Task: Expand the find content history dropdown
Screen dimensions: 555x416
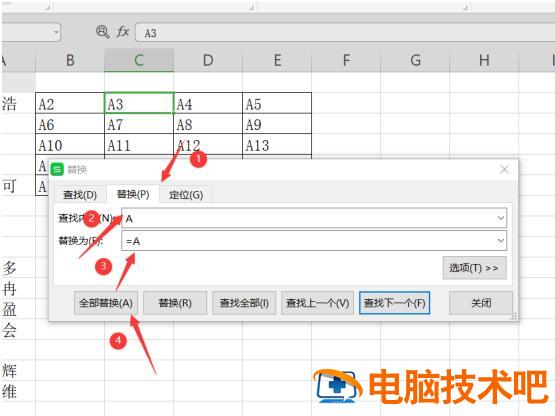Action: 501,218
